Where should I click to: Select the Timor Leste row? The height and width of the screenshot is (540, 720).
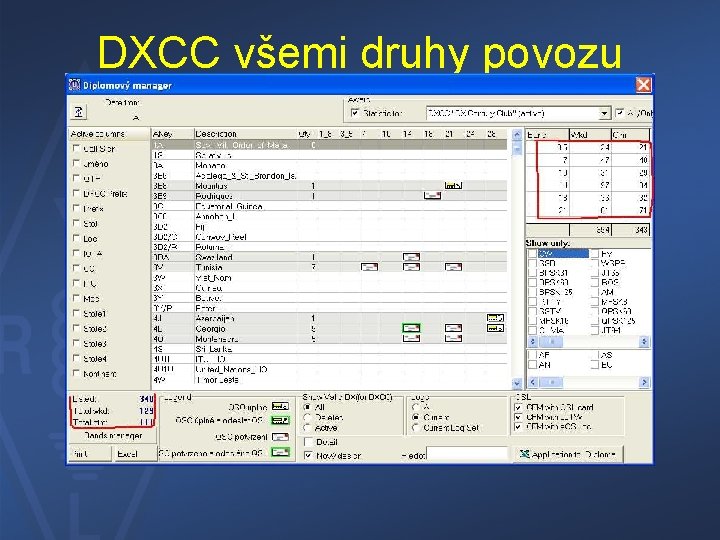click(330, 380)
